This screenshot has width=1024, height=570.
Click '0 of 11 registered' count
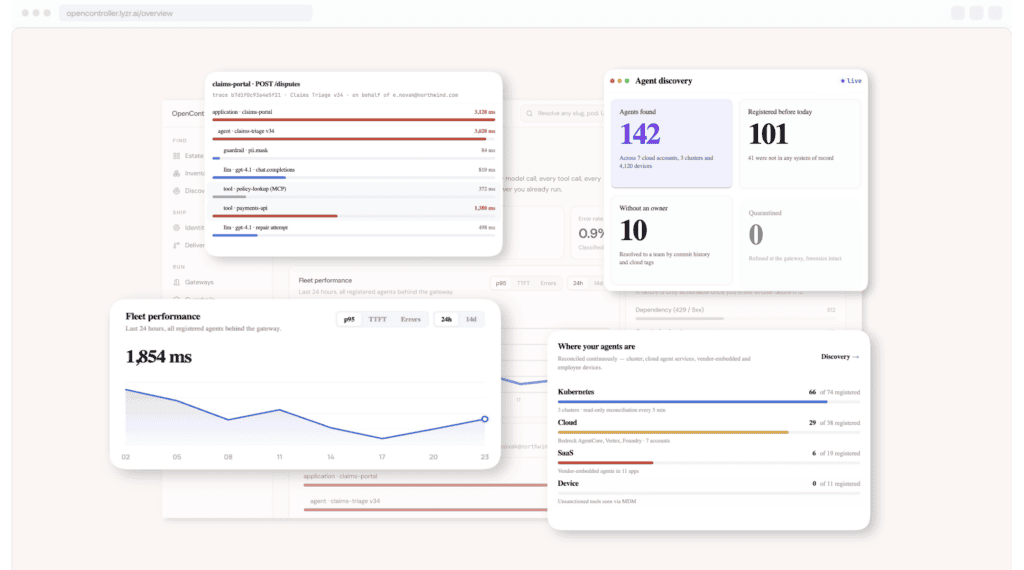click(836, 484)
